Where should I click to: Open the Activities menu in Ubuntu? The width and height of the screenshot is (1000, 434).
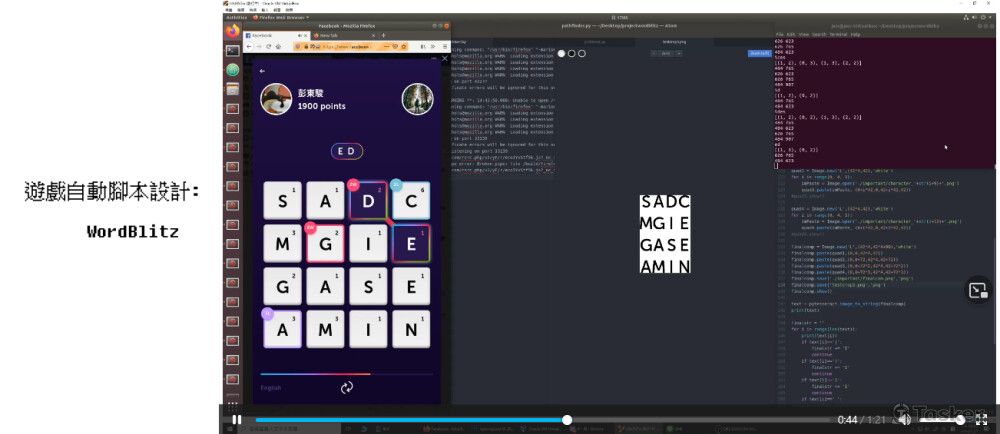(x=237, y=17)
